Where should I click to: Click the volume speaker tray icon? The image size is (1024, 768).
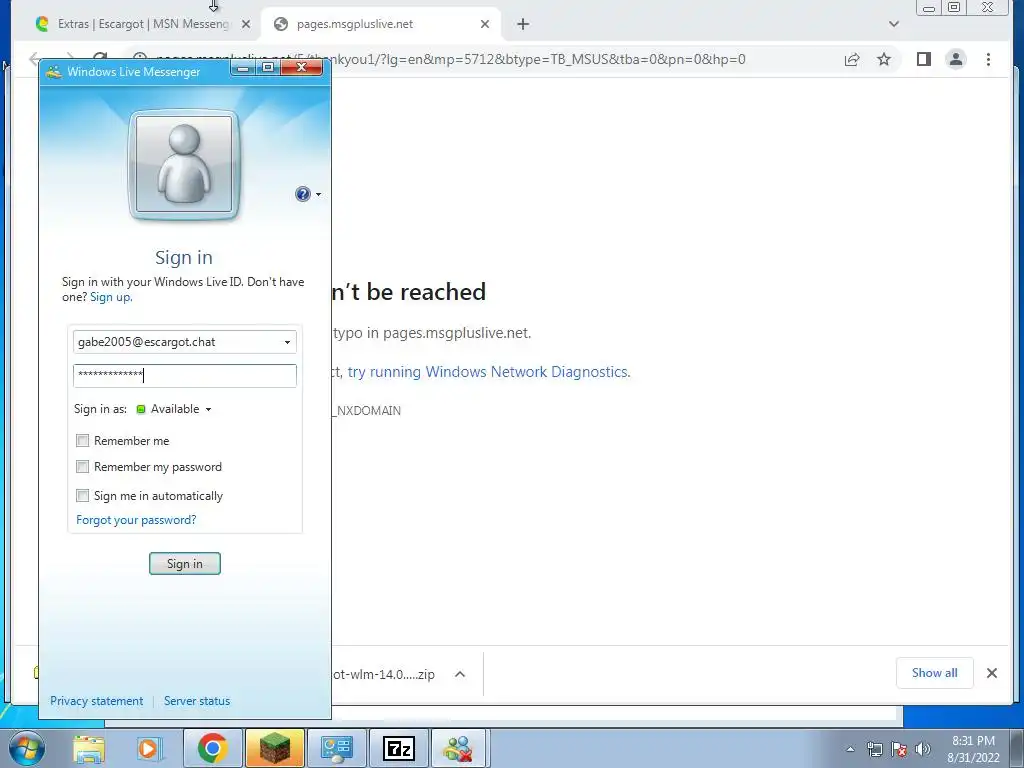(923, 749)
